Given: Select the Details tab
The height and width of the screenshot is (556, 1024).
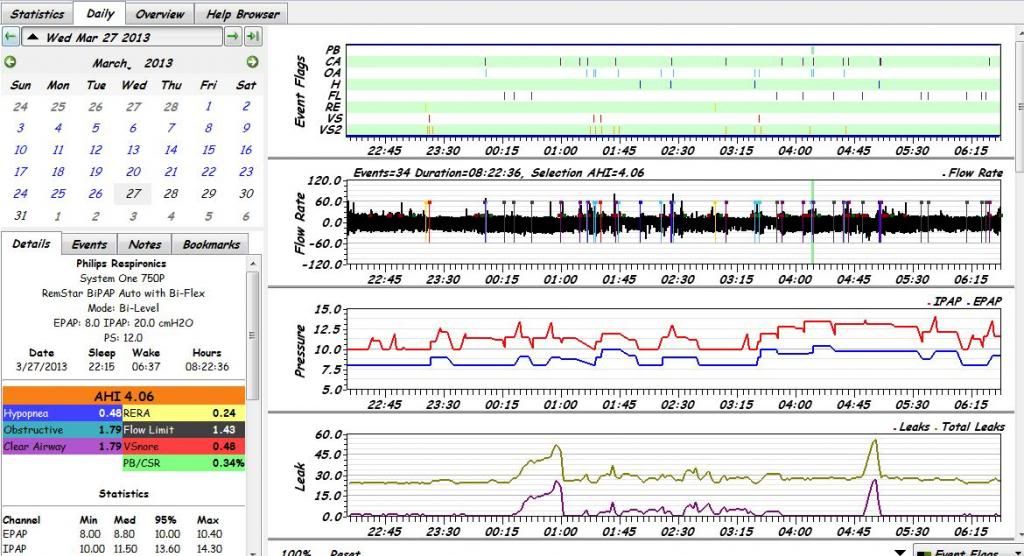Looking at the screenshot, I should 31,244.
